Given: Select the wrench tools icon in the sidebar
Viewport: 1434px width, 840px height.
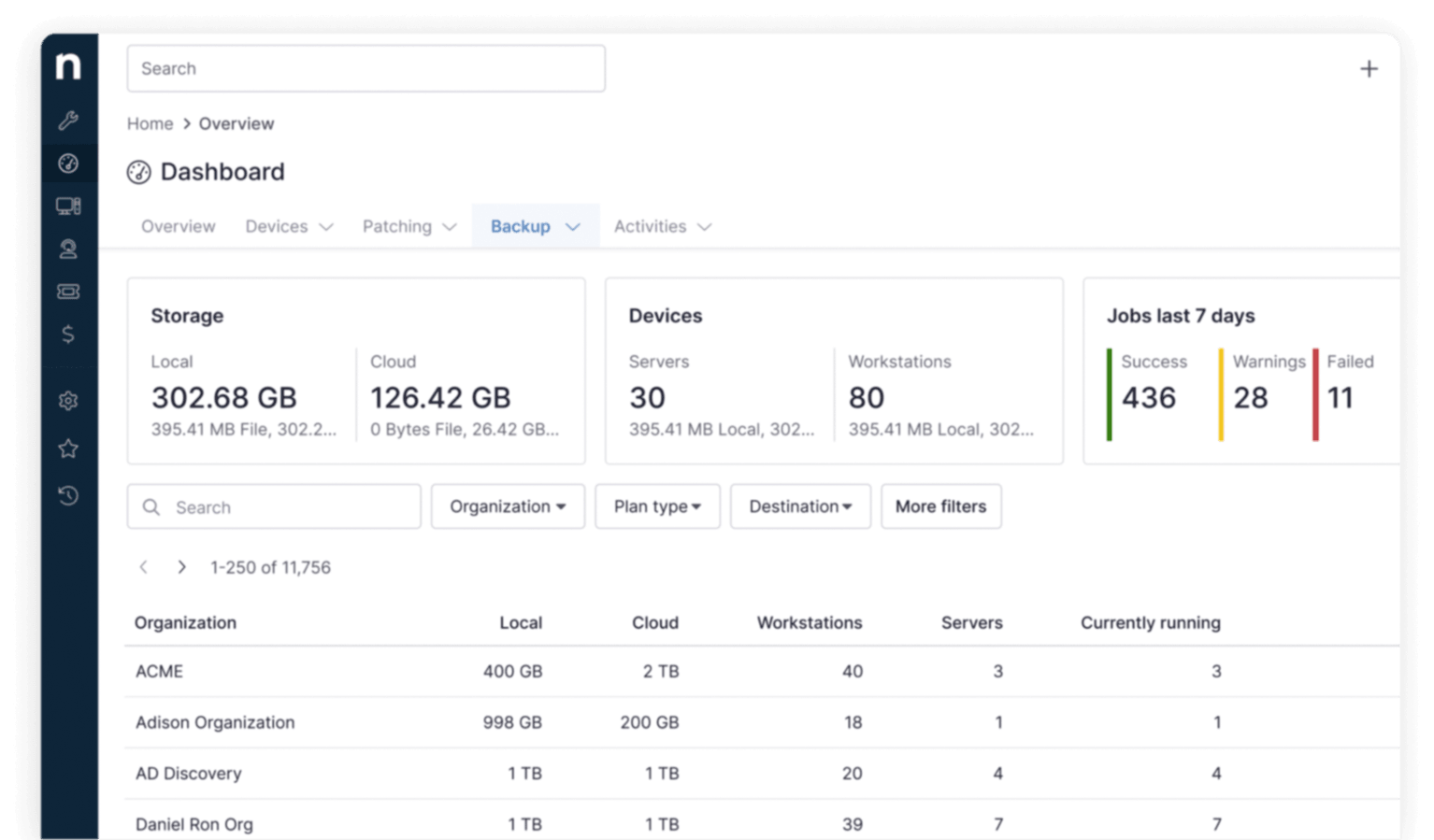Looking at the screenshot, I should pos(66,120).
